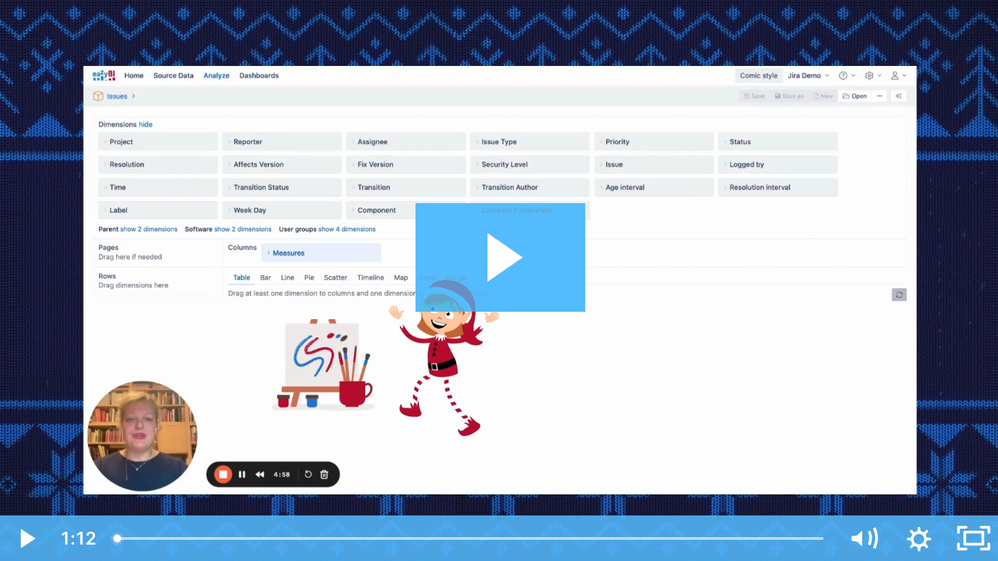Open the Home menu item
Image resolution: width=998 pixels, height=561 pixels.
click(x=134, y=75)
